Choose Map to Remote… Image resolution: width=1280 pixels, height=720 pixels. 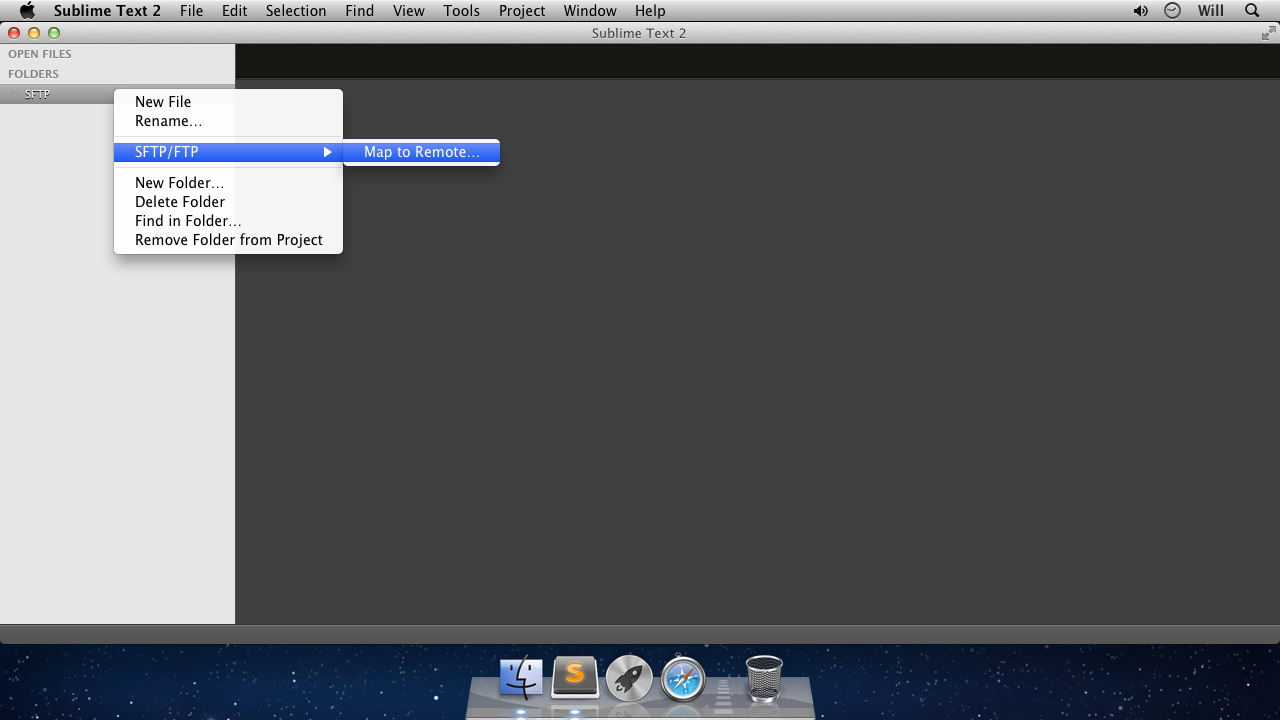coord(421,152)
